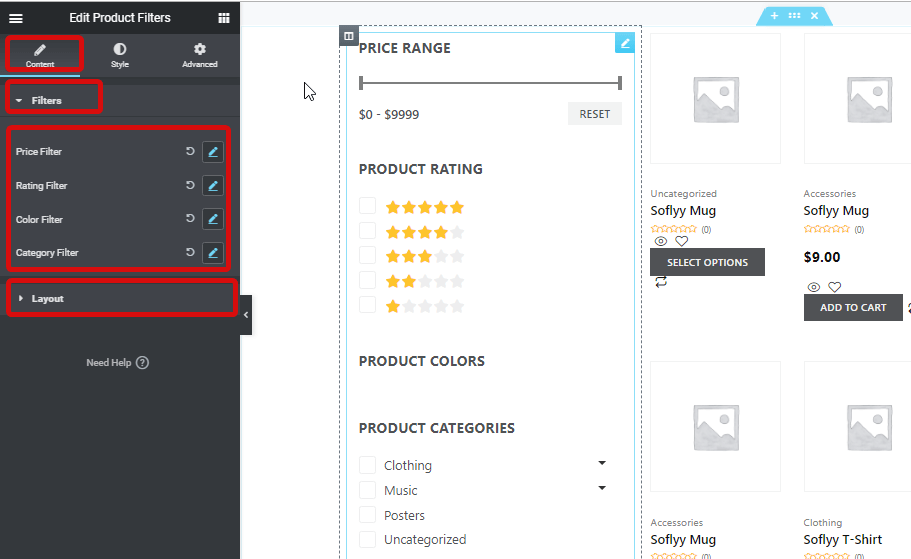Viewport: 911px width, 559px height.
Task: Check the Posters category checkbox
Action: [x=367, y=515]
